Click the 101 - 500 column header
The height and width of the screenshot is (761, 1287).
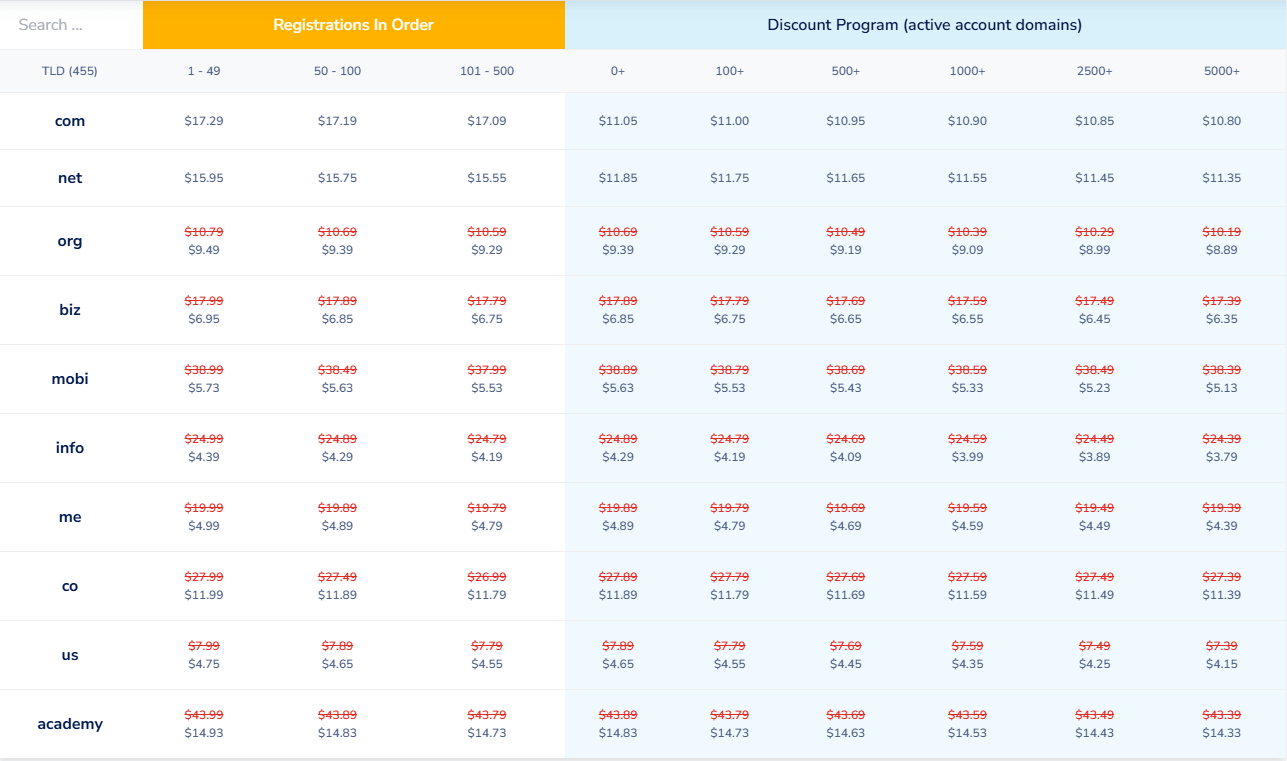487,71
